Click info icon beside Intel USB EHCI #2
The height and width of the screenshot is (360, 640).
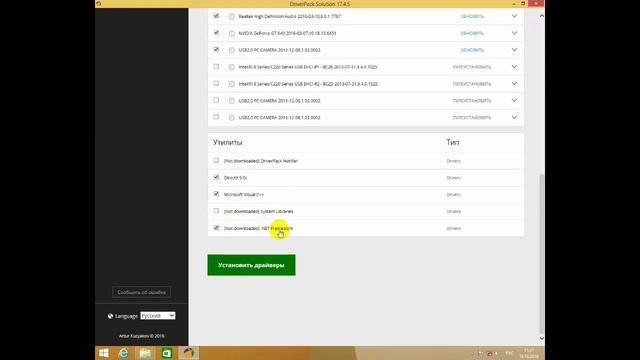tap(231, 84)
